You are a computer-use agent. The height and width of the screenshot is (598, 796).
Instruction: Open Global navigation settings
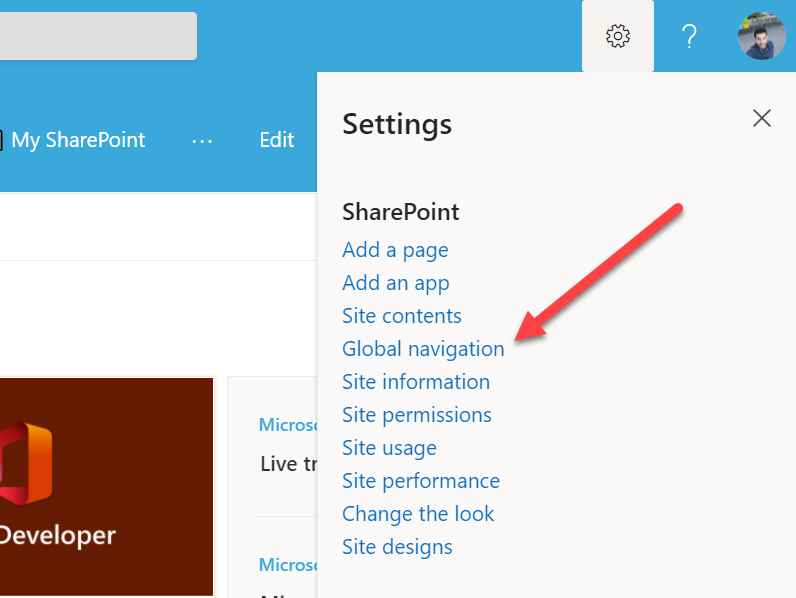423,349
